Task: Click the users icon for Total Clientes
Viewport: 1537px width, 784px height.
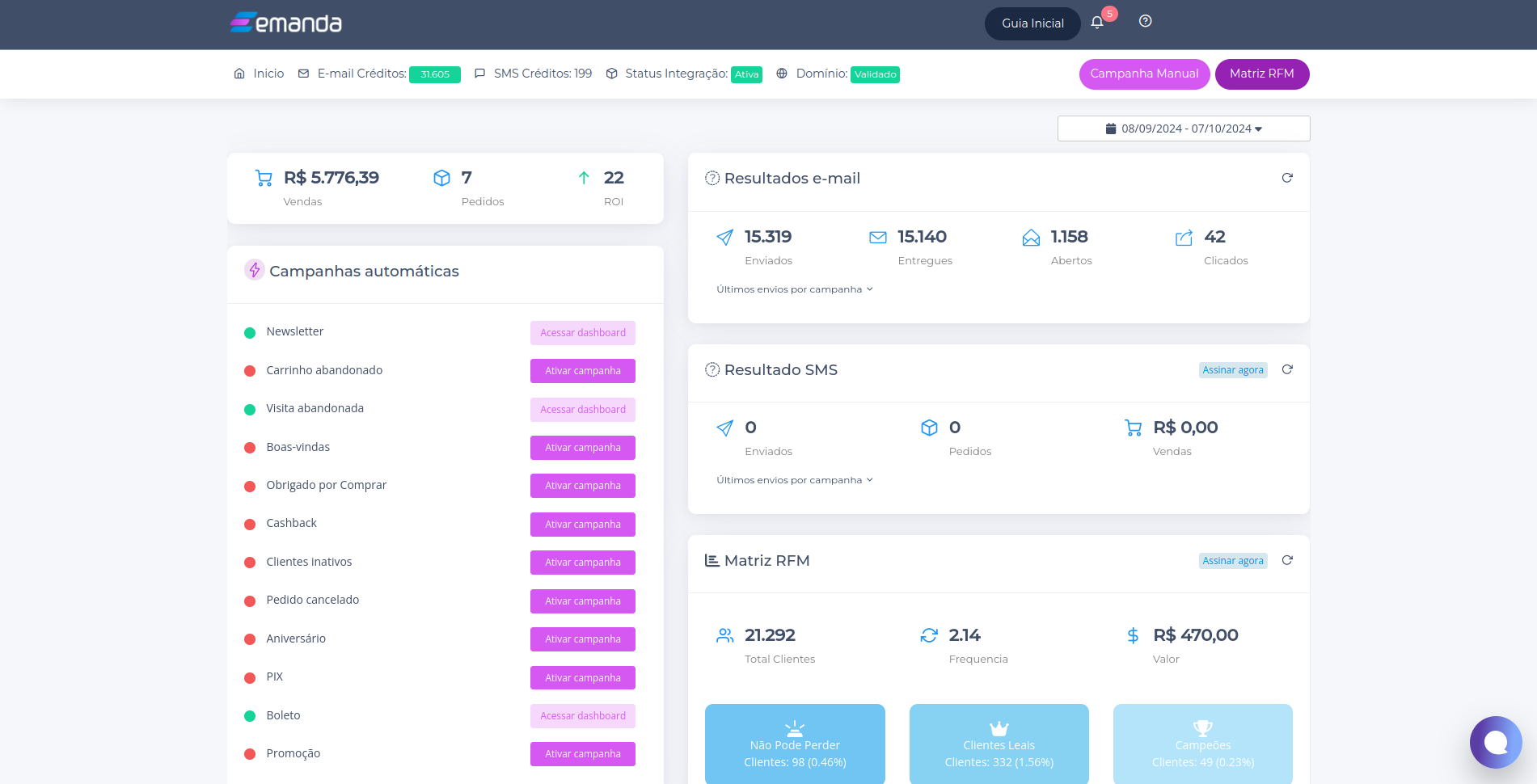Action: click(725, 635)
